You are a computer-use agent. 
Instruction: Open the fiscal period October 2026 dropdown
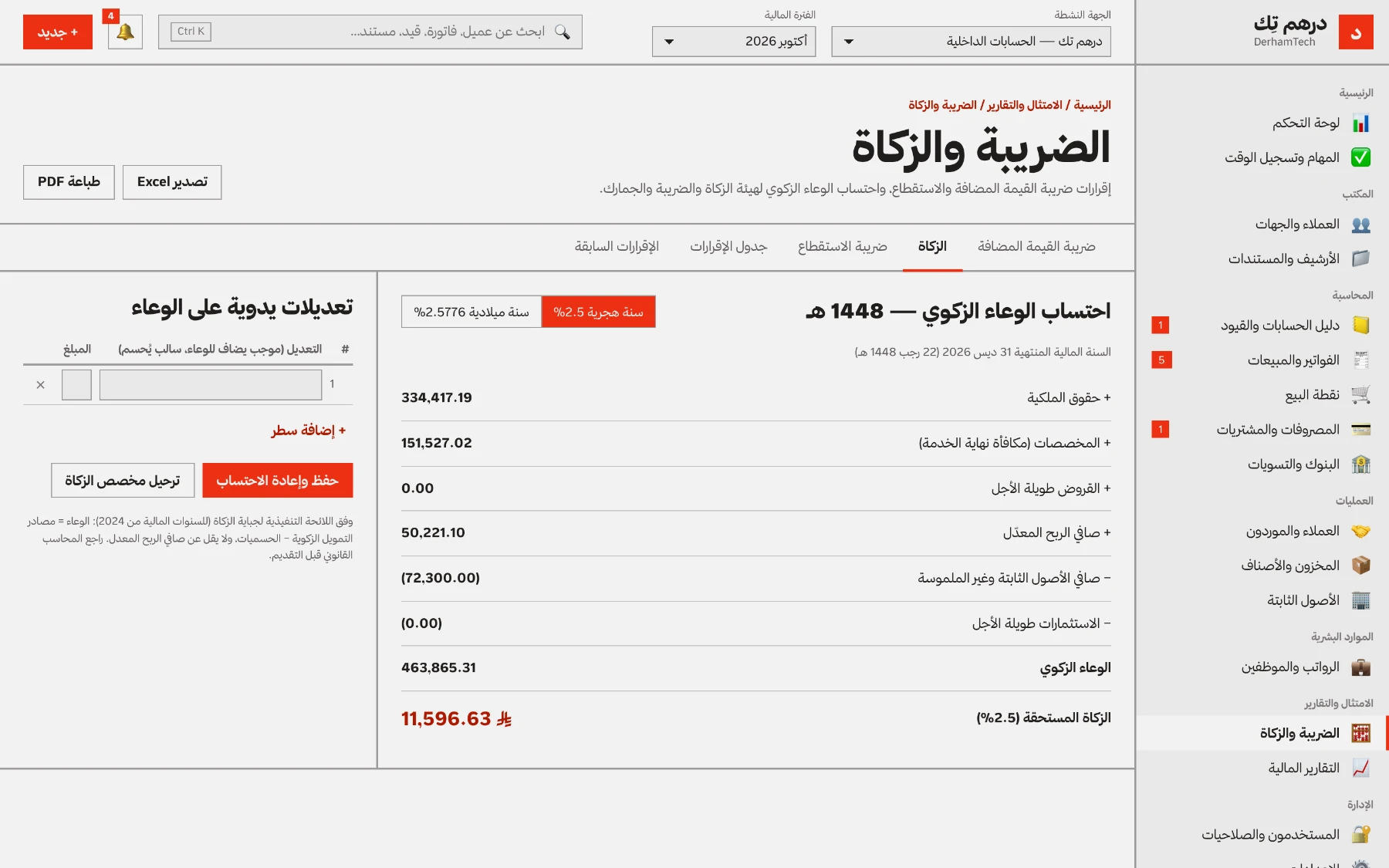point(734,42)
